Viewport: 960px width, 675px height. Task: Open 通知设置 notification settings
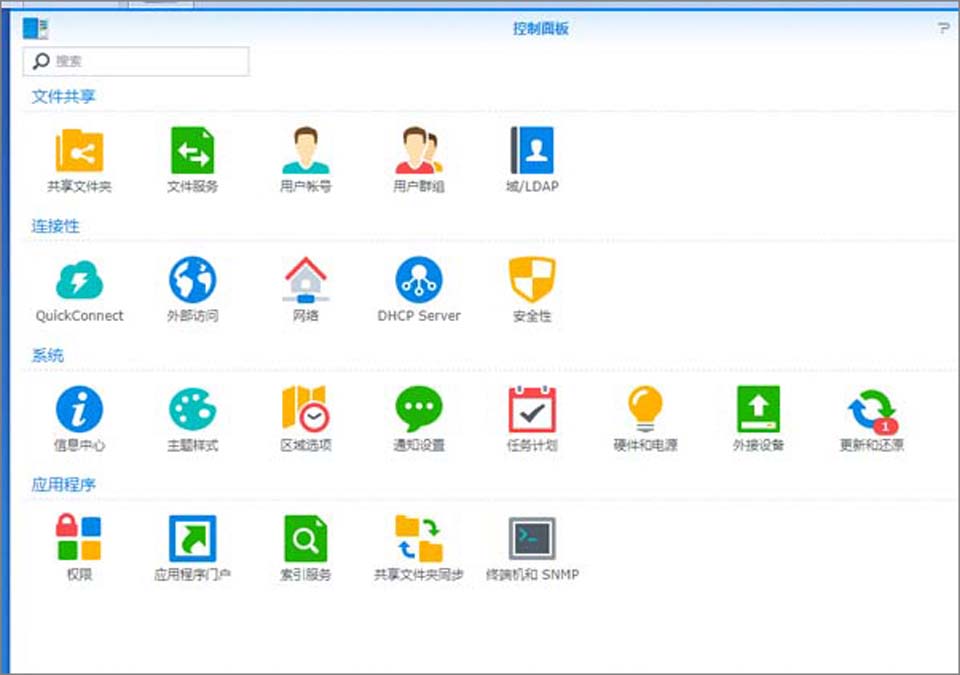418,409
